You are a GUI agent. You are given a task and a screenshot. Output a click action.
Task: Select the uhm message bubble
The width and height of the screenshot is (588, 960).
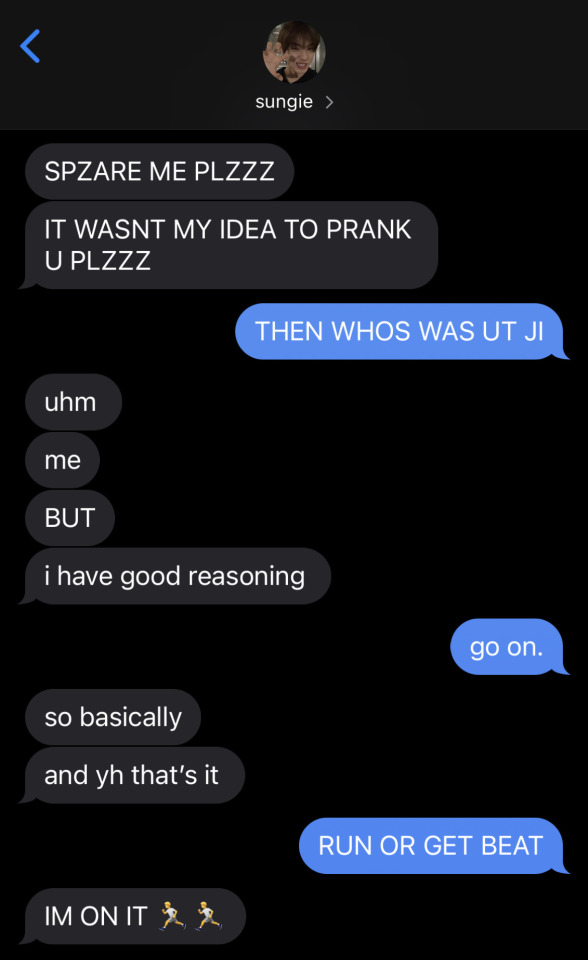[x=73, y=402]
